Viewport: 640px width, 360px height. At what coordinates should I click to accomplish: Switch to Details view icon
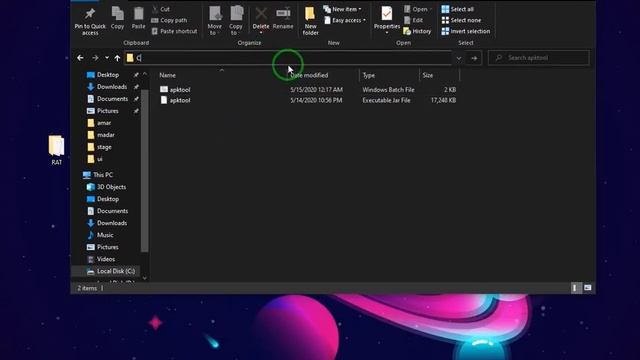tap(575, 288)
